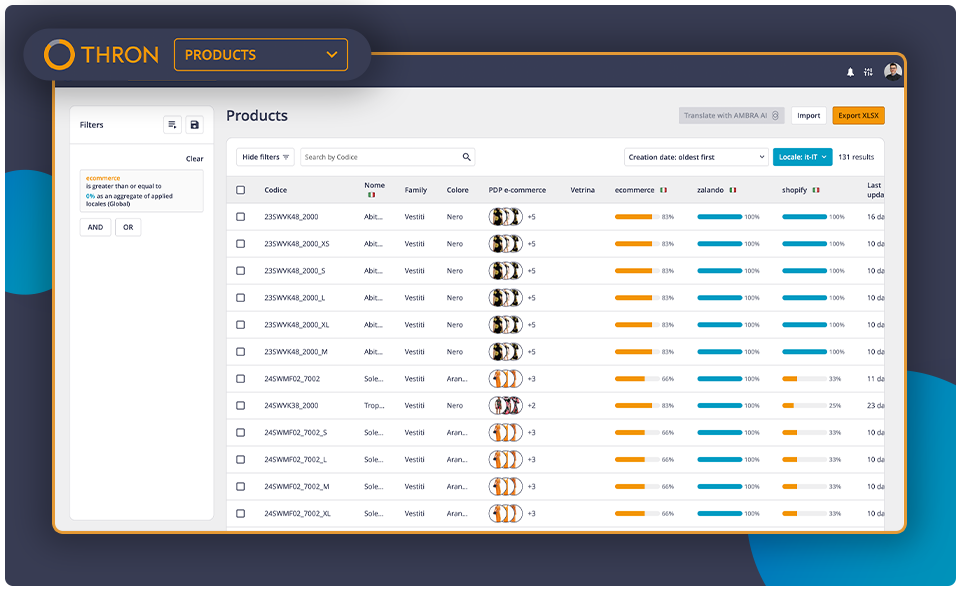
Task: Click the Import button
Action: tap(809, 116)
